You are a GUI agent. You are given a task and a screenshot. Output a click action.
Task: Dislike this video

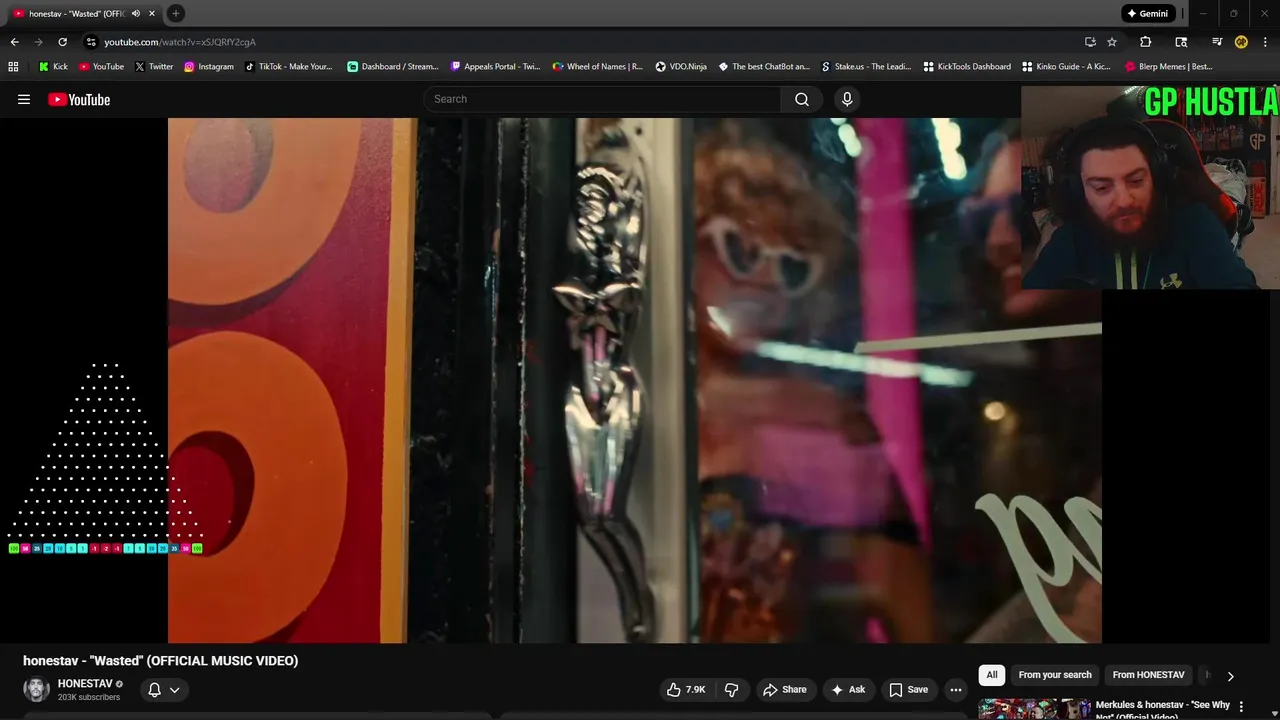(x=731, y=689)
